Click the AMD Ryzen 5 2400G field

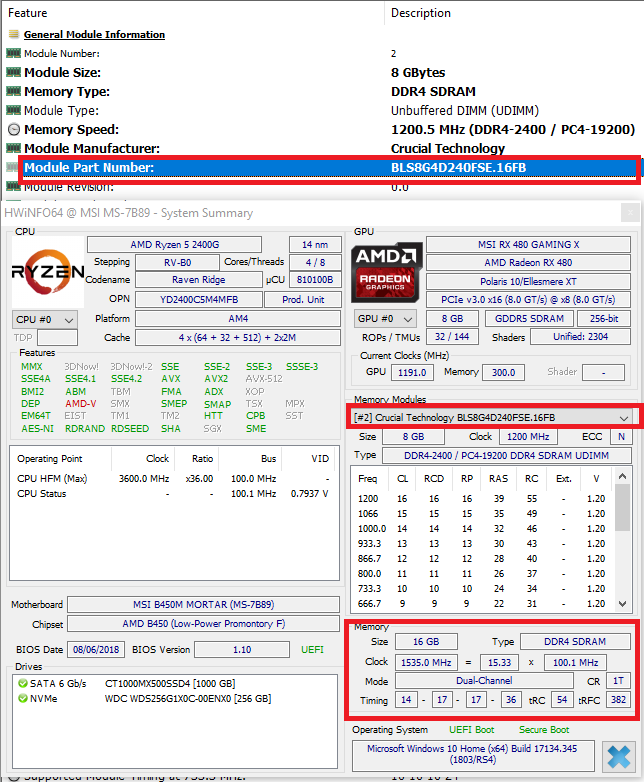pyautogui.click(x=175, y=244)
